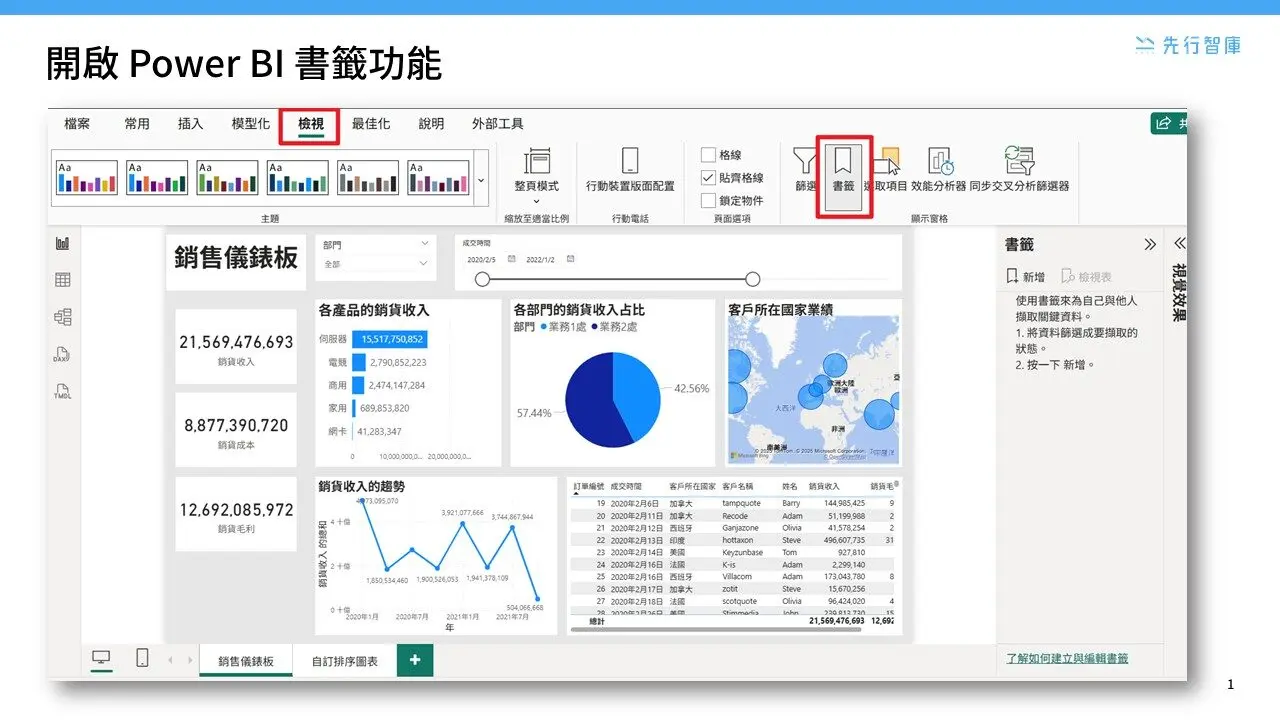Open link 了解如何建立與編輯書籤

1067,658
